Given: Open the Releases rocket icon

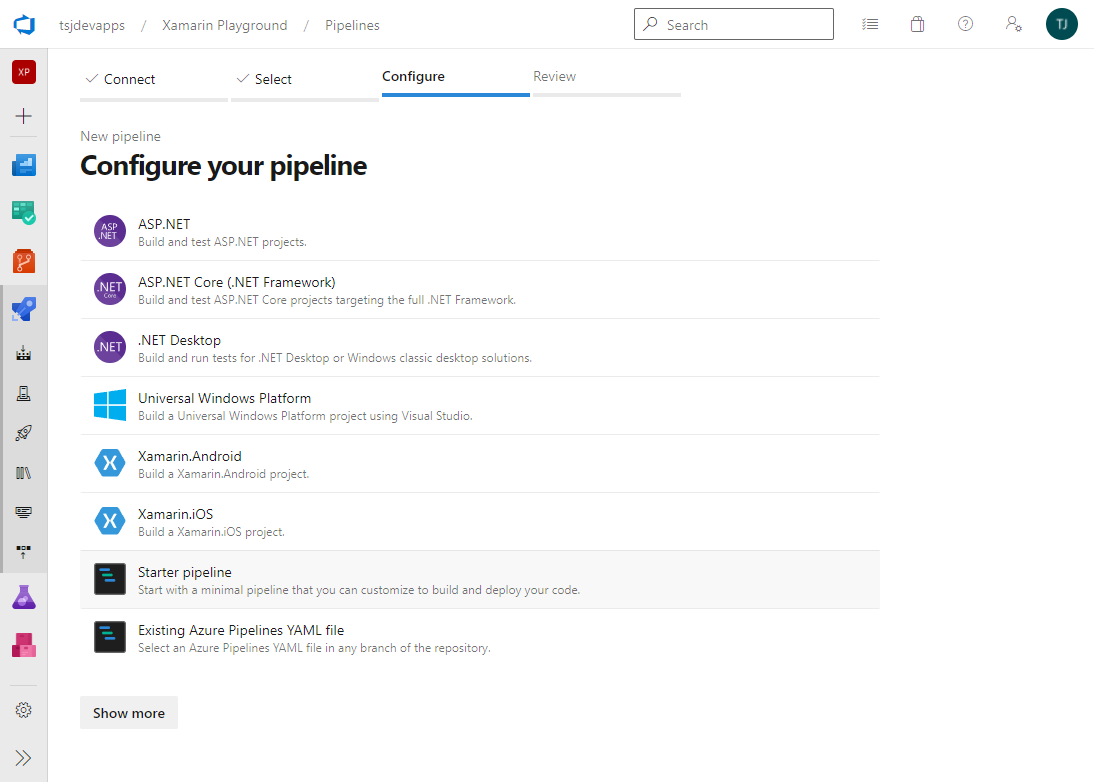Looking at the screenshot, I should click(24, 433).
